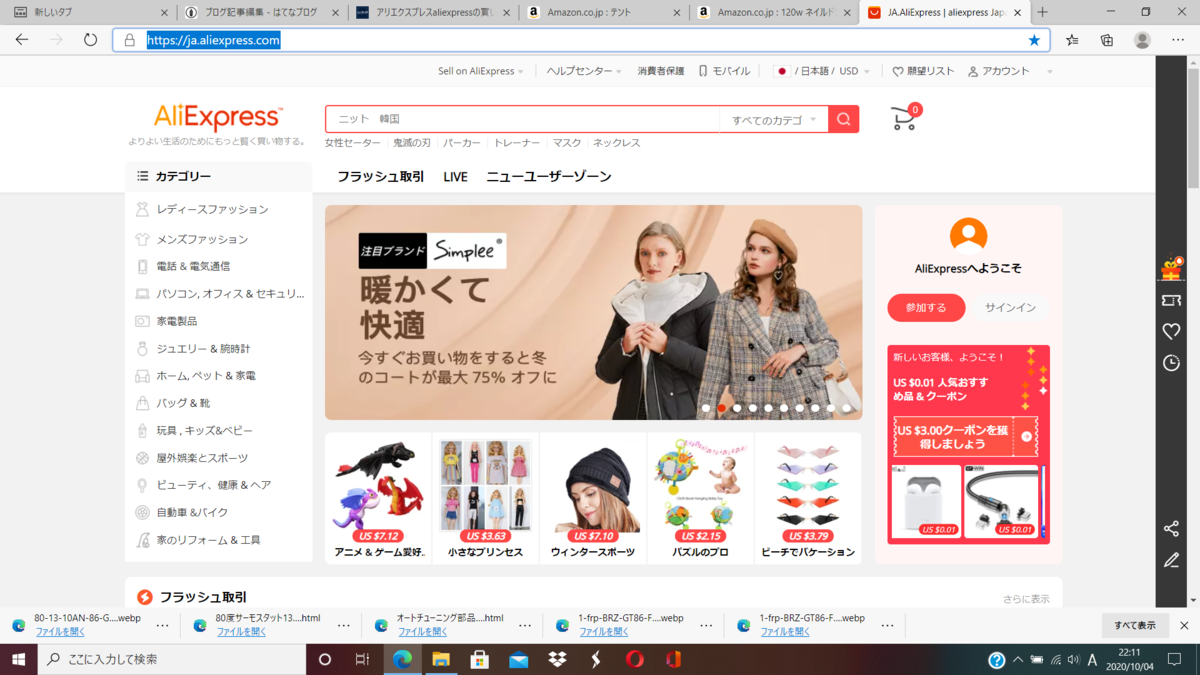Open the shopping cart icon

904,118
